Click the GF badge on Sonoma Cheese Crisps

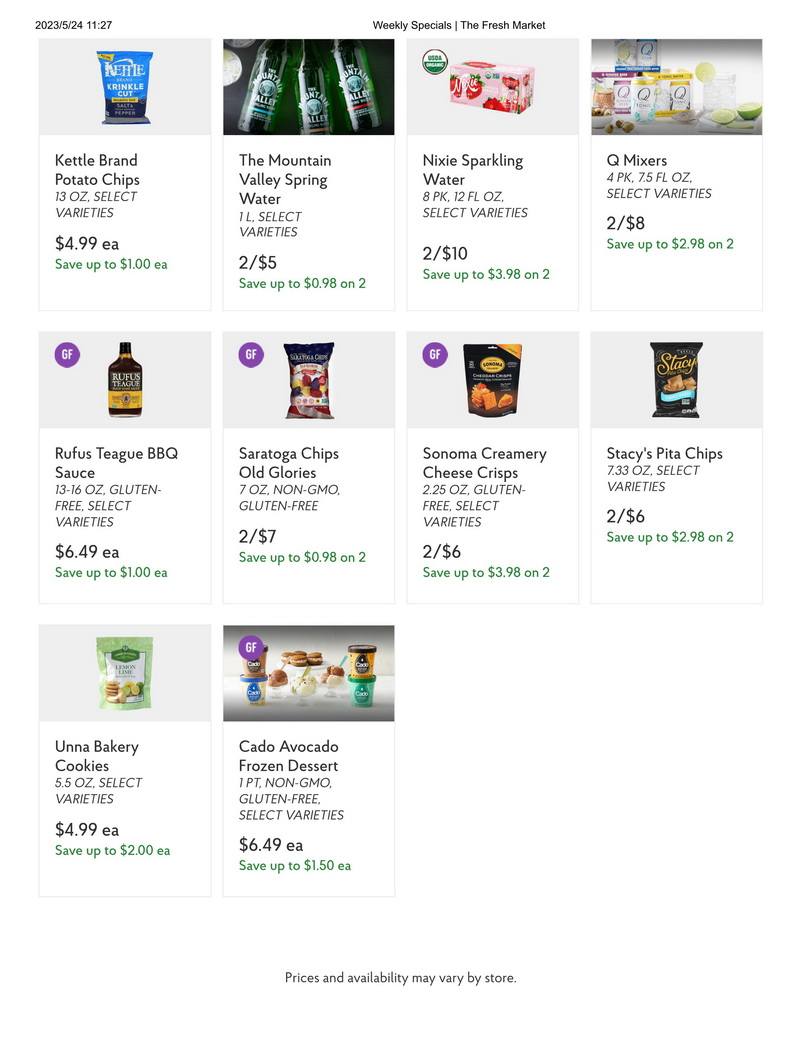tap(434, 354)
